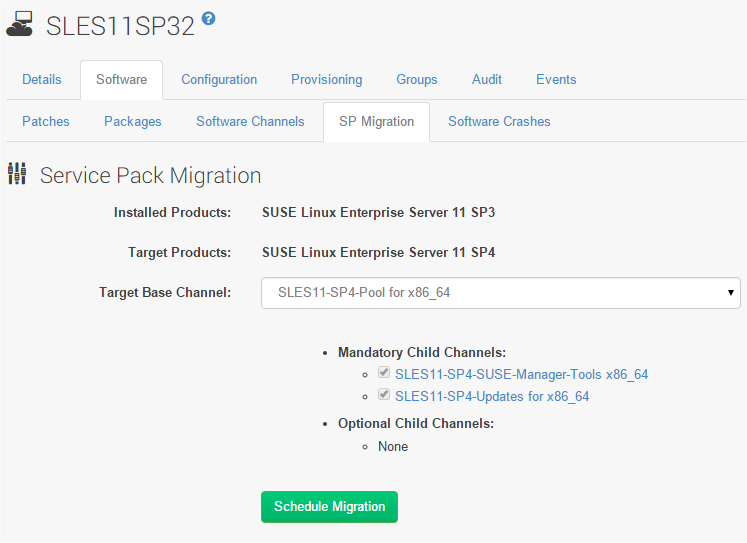This screenshot has height=543, width=747.
Task: Click the target product text ending in SP4
Action: point(378,252)
